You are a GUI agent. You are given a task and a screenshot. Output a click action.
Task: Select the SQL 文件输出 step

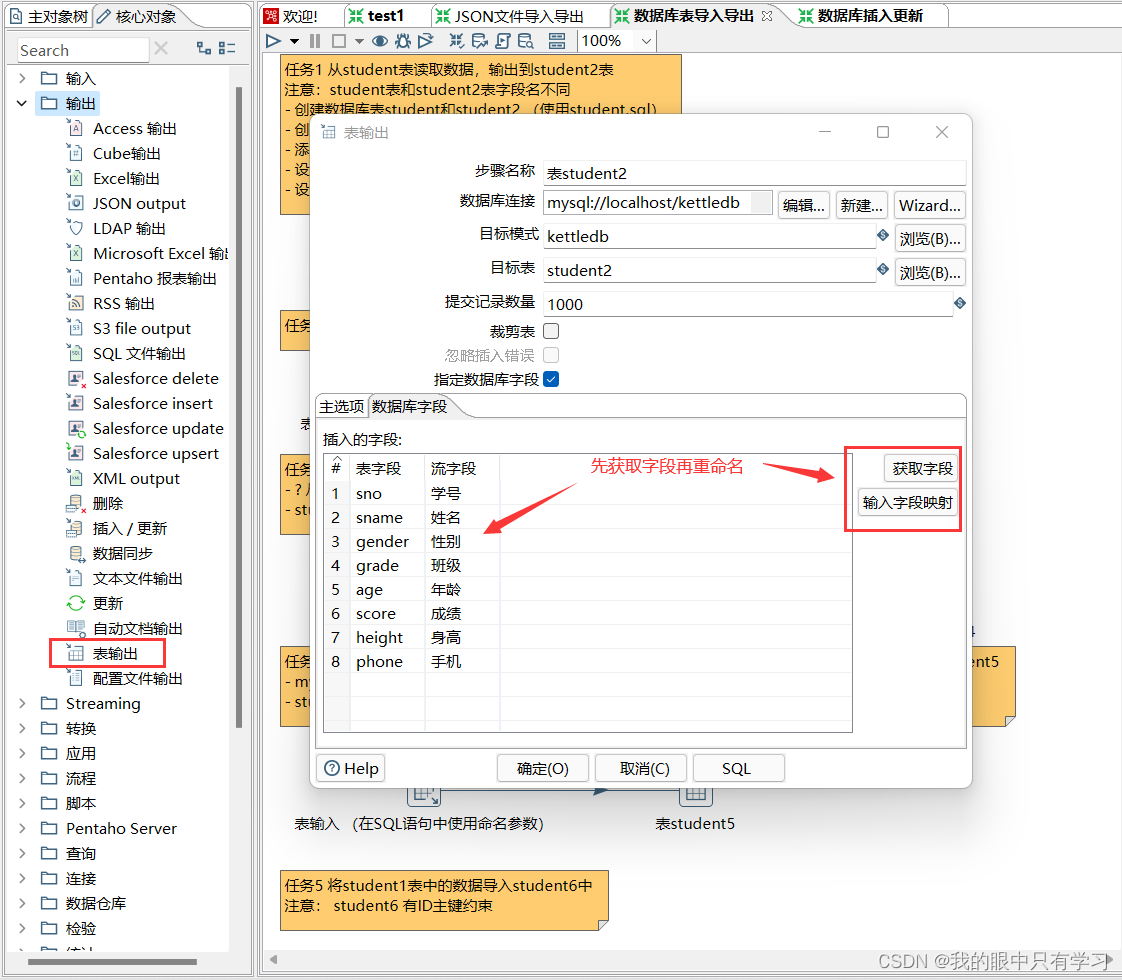(139, 353)
